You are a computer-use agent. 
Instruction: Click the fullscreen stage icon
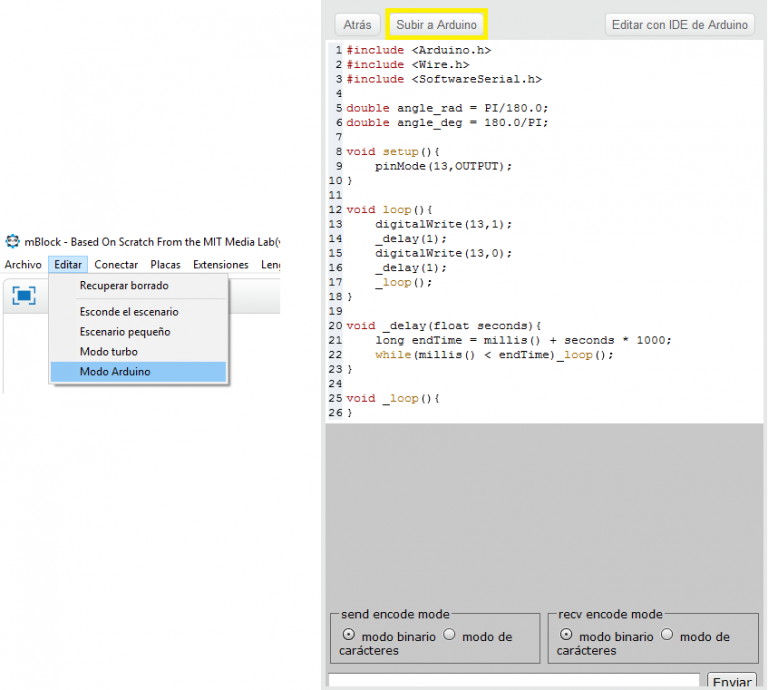pos(23,295)
